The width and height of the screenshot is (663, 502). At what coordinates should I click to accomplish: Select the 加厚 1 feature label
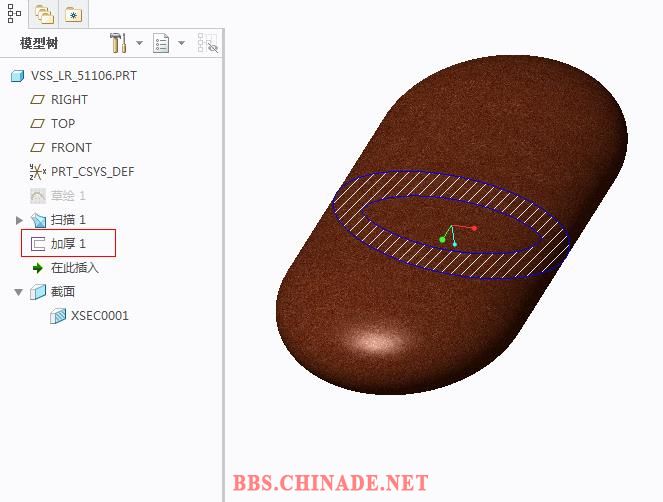(68, 244)
